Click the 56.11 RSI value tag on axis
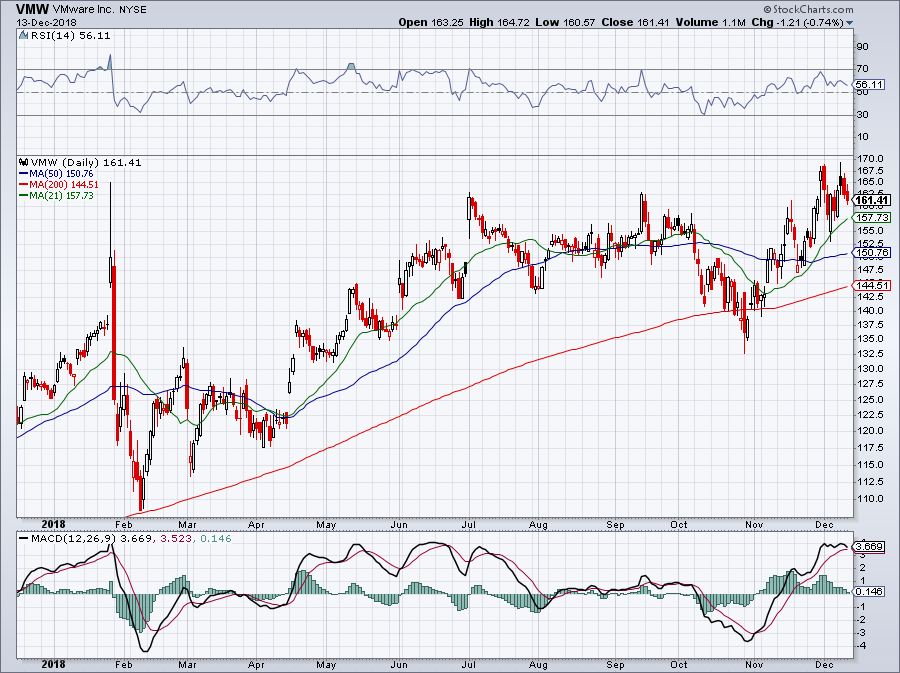 [869, 84]
